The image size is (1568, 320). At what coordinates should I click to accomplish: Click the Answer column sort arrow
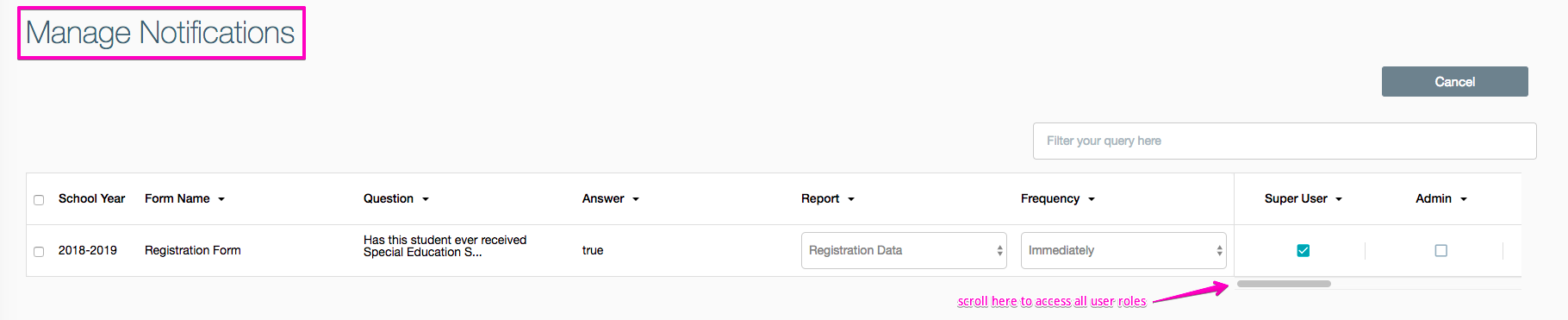(636, 199)
